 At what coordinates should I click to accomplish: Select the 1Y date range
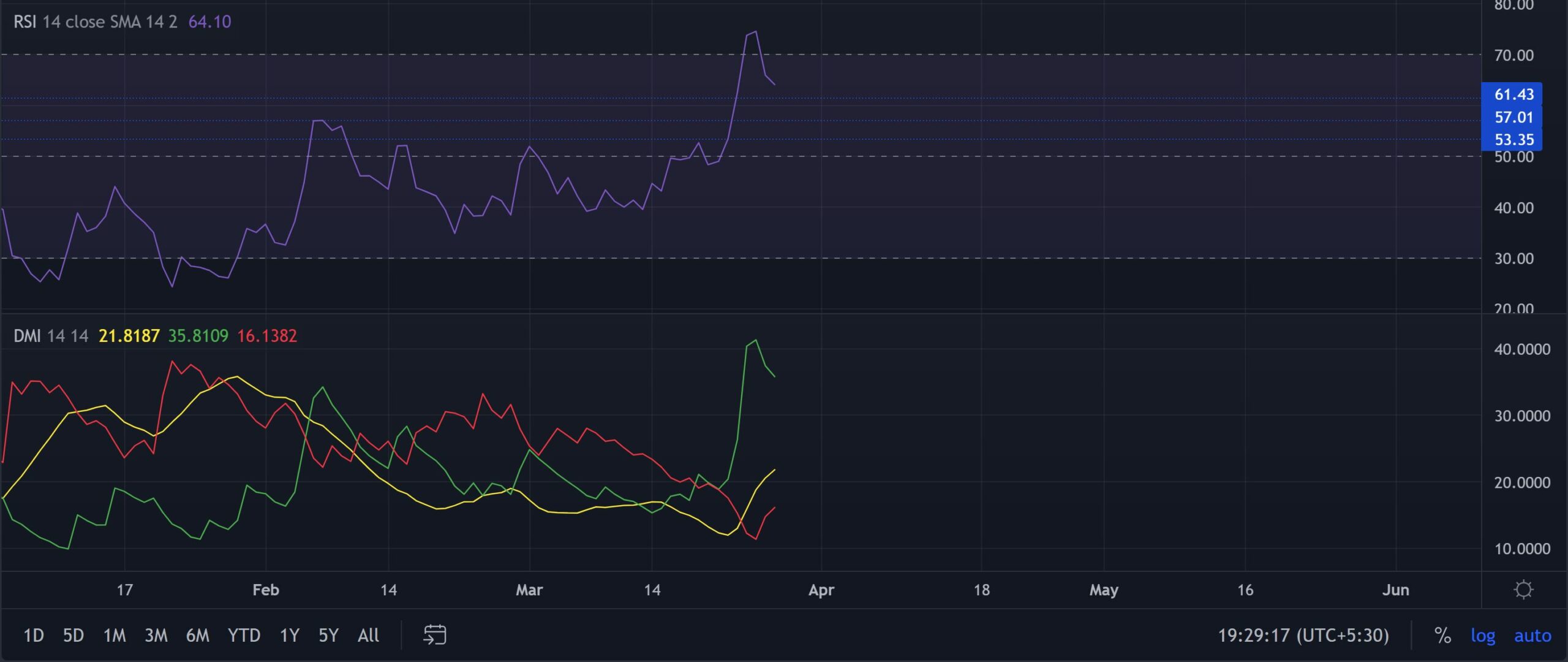290,636
